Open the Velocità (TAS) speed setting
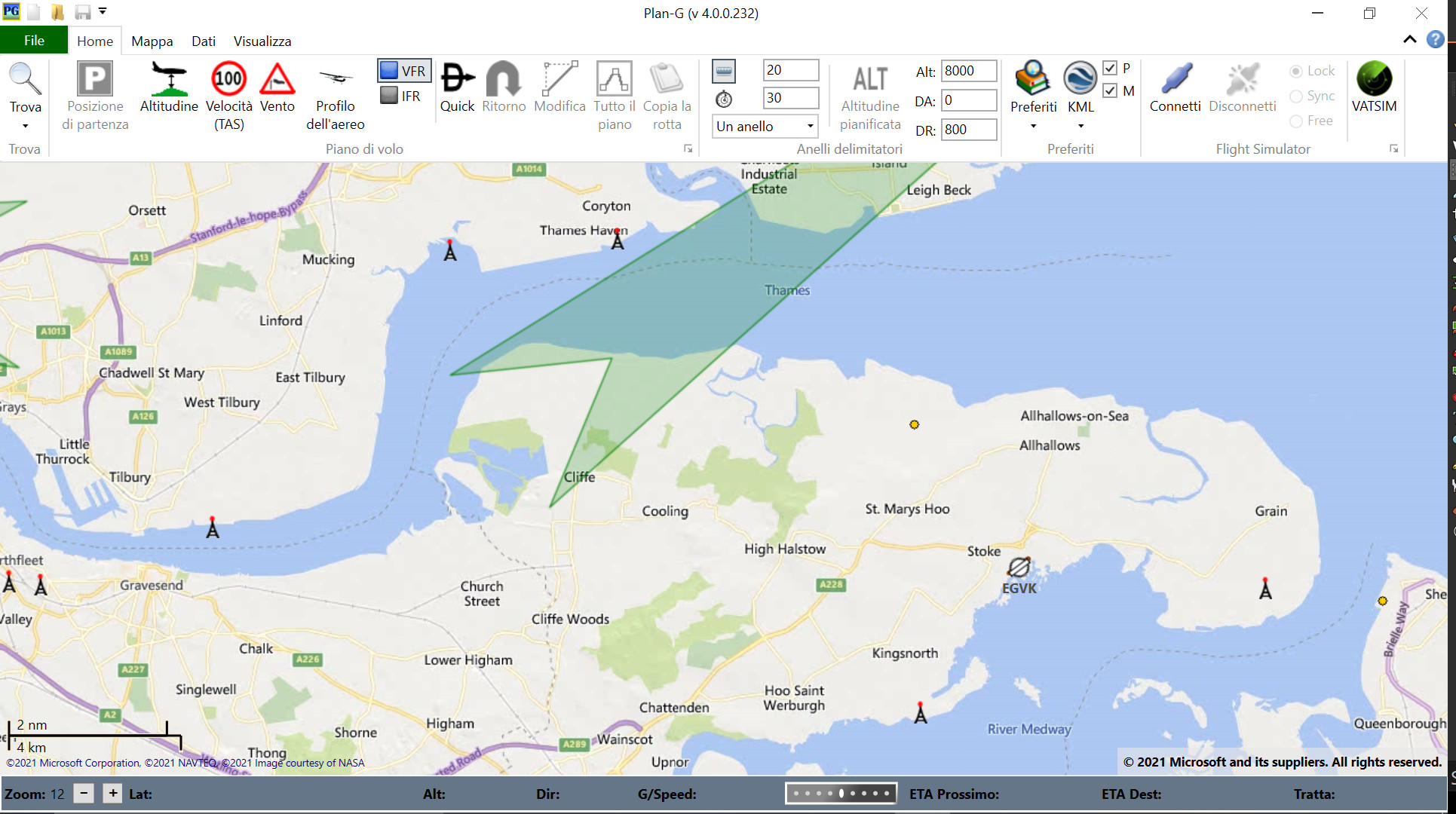Screen dimensions: 1456x814 coord(228,78)
